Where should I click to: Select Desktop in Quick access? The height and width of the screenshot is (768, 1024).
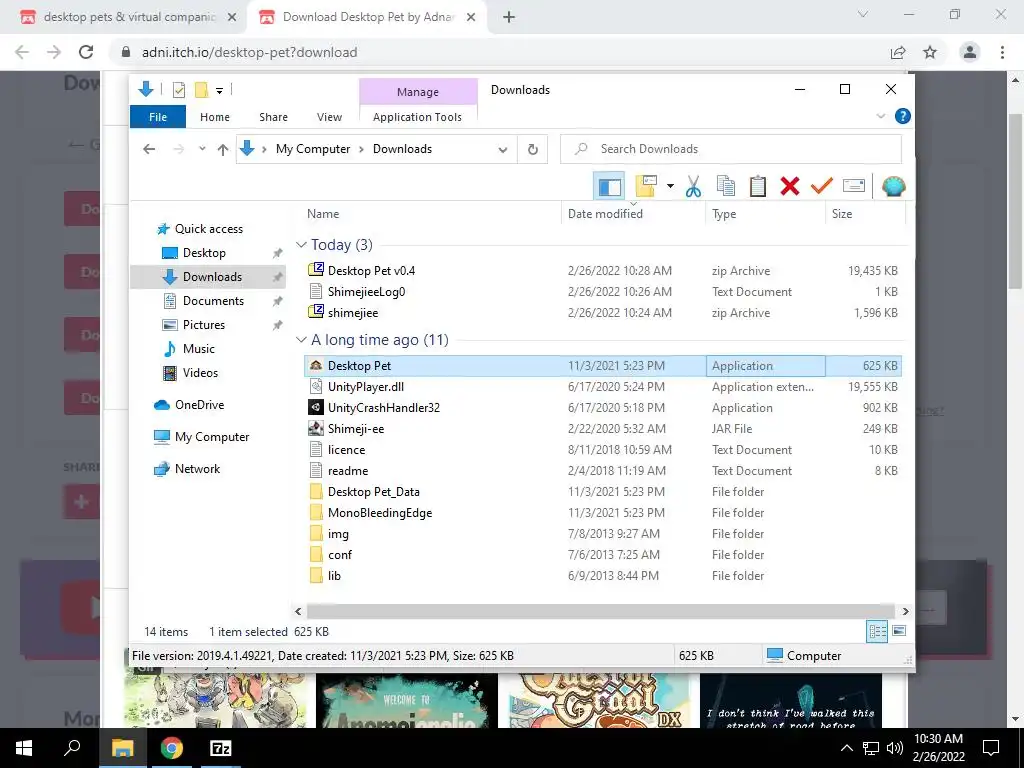(204, 253)
